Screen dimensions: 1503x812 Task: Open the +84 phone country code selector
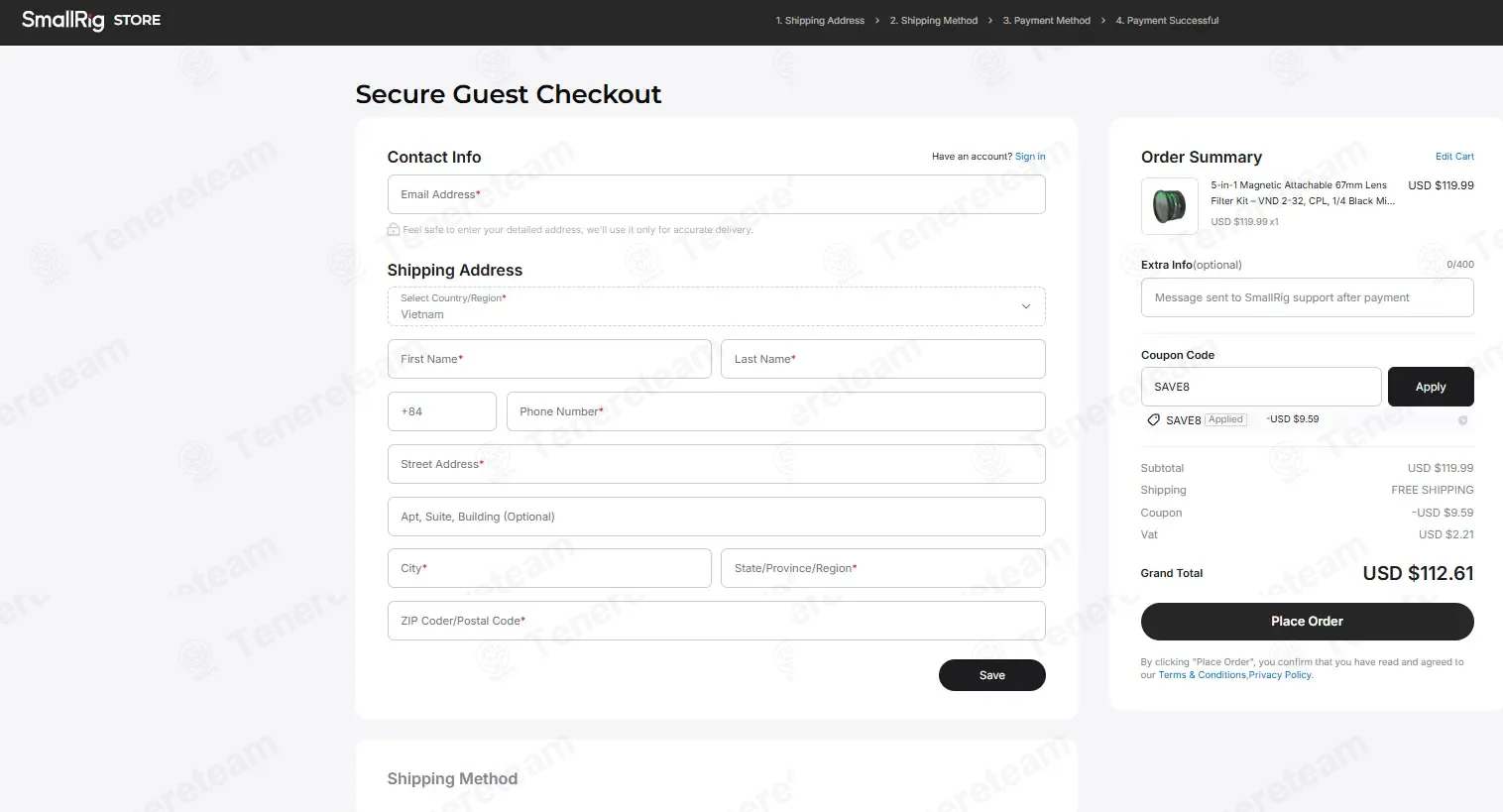[441, 411]
